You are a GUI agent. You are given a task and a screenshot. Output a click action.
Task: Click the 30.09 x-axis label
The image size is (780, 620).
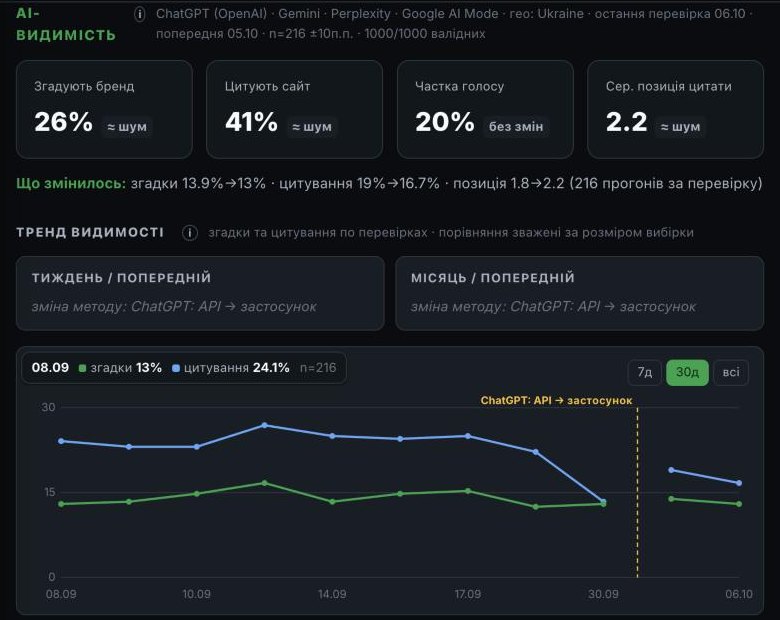click(603, 594)
